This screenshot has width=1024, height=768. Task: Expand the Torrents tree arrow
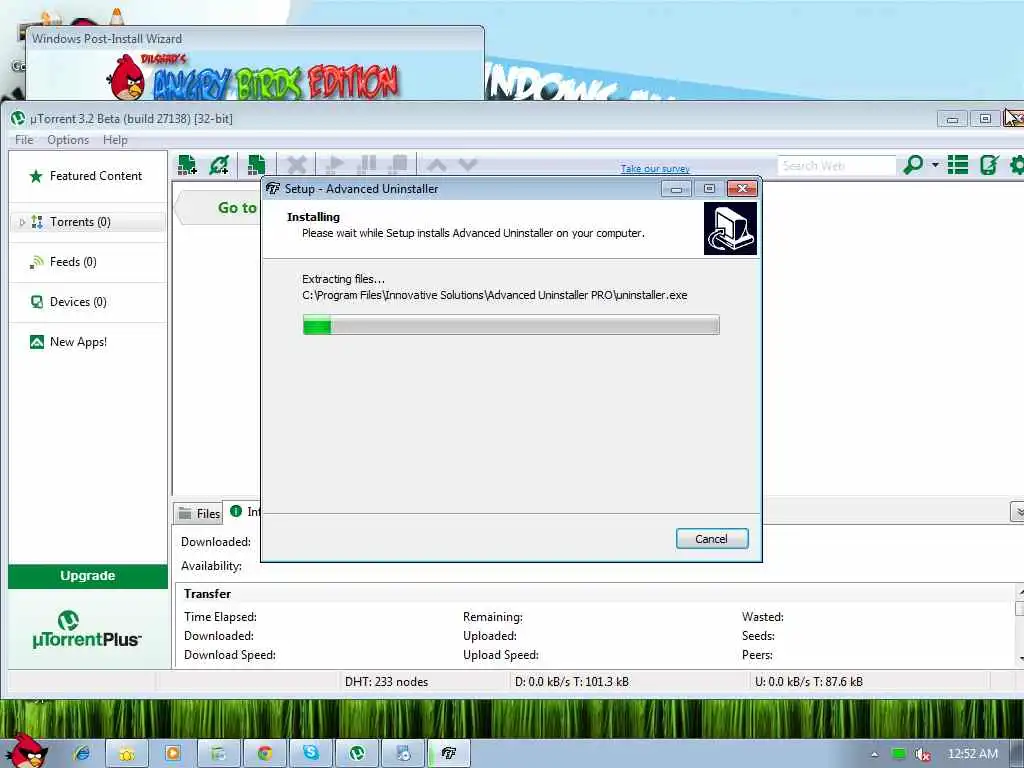[22, 223]
